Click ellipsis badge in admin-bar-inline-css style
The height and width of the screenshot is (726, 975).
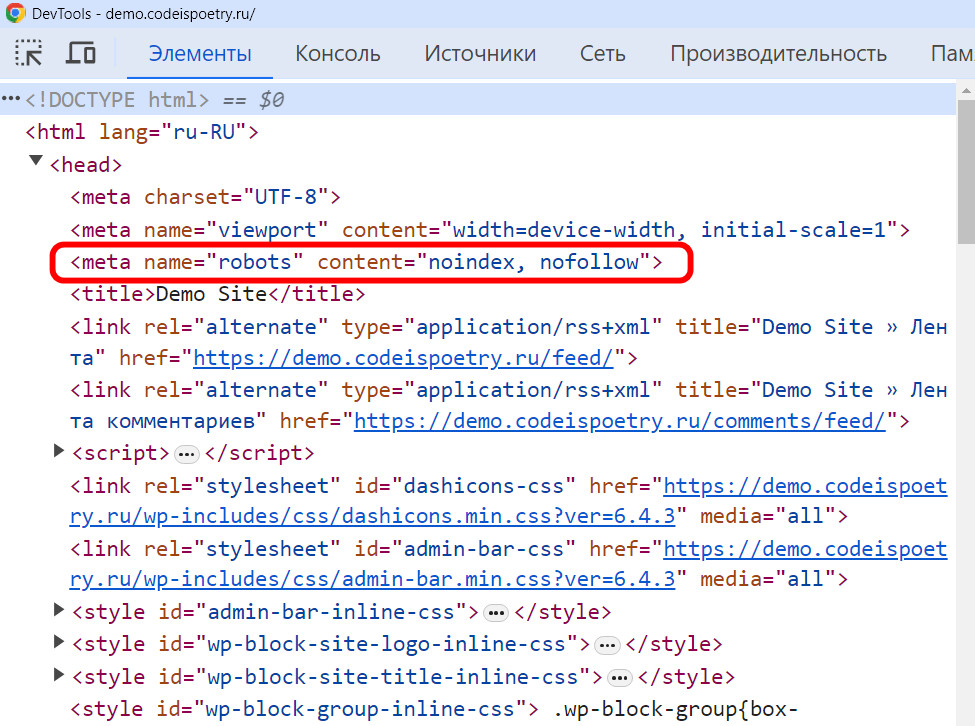[x=496, y=614]
